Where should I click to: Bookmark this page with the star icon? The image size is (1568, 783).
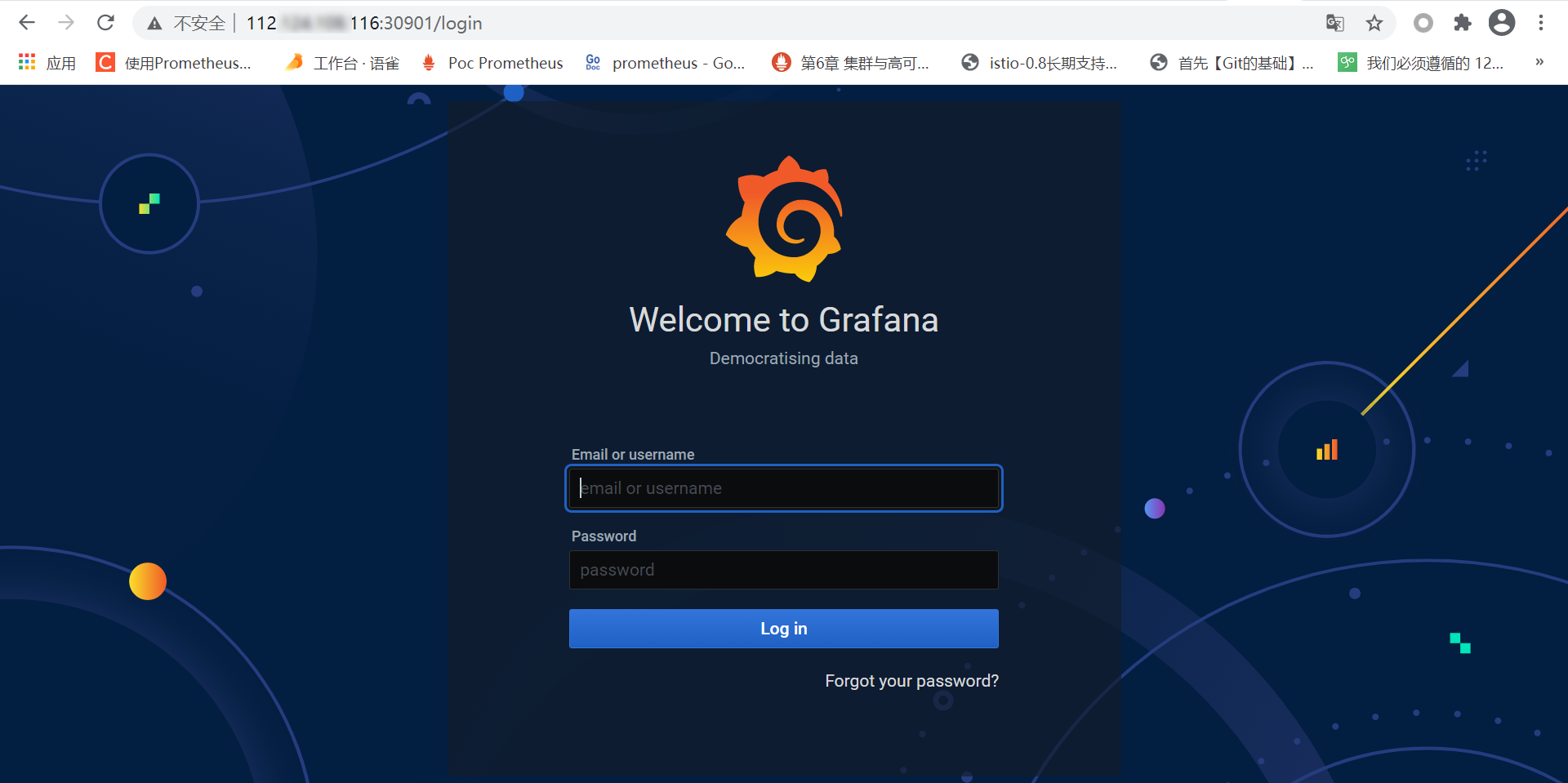tap(1374, 23)
